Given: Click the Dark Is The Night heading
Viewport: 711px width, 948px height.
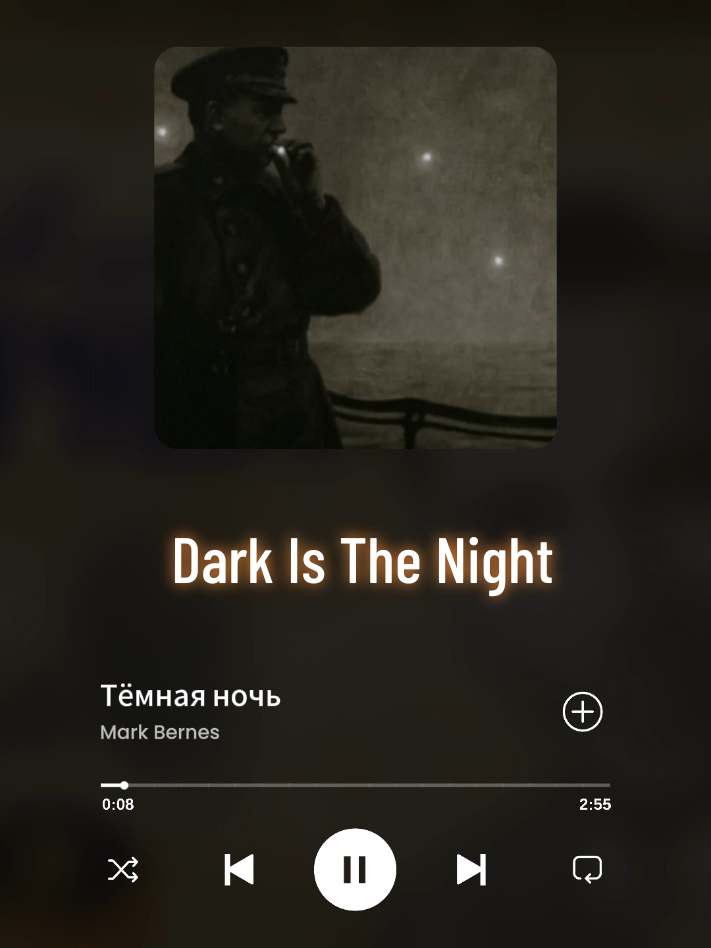Looking at the screenshot, I should click(x=363, y=562).
